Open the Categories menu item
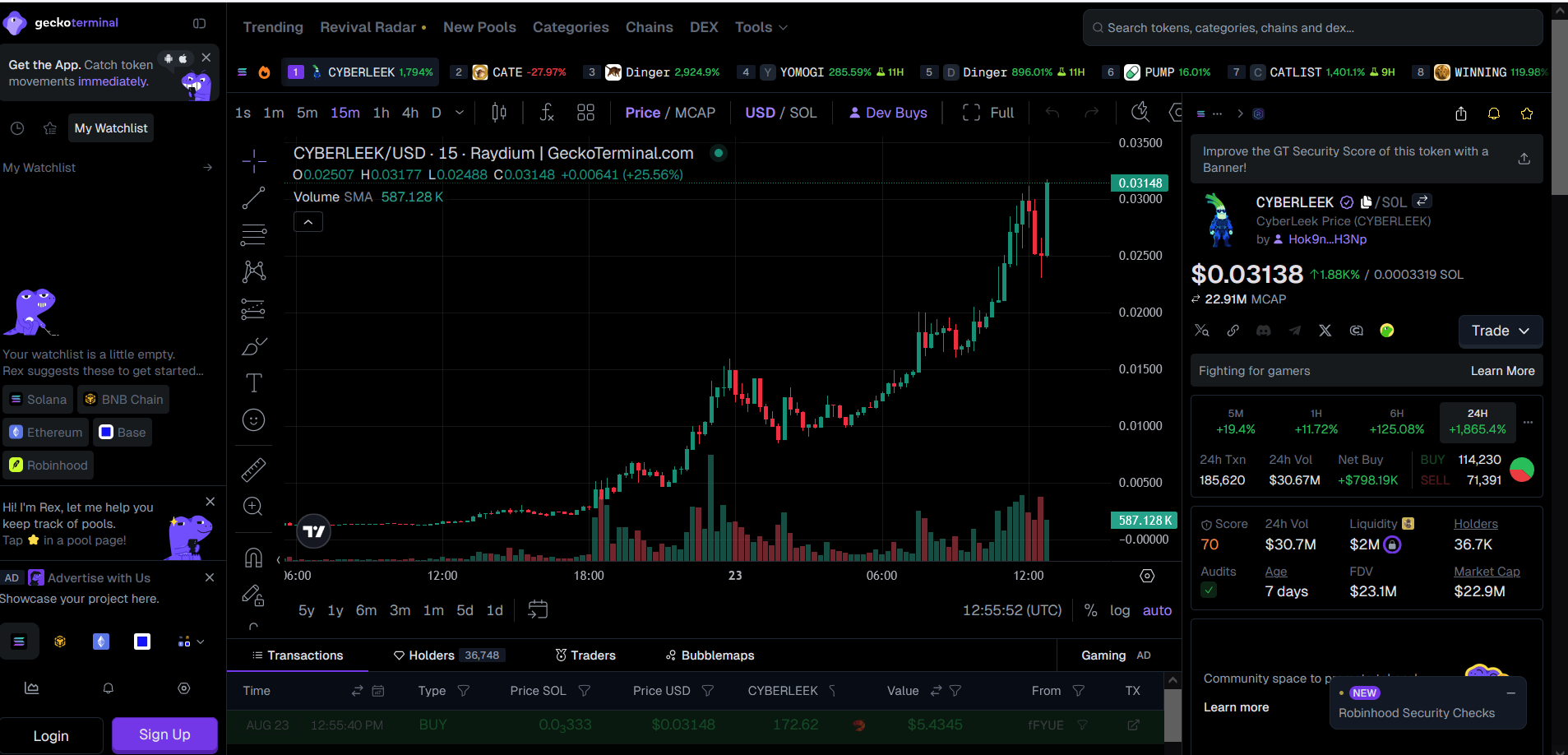The width and height of the screenshot is (1568, 755). (571, 27)
